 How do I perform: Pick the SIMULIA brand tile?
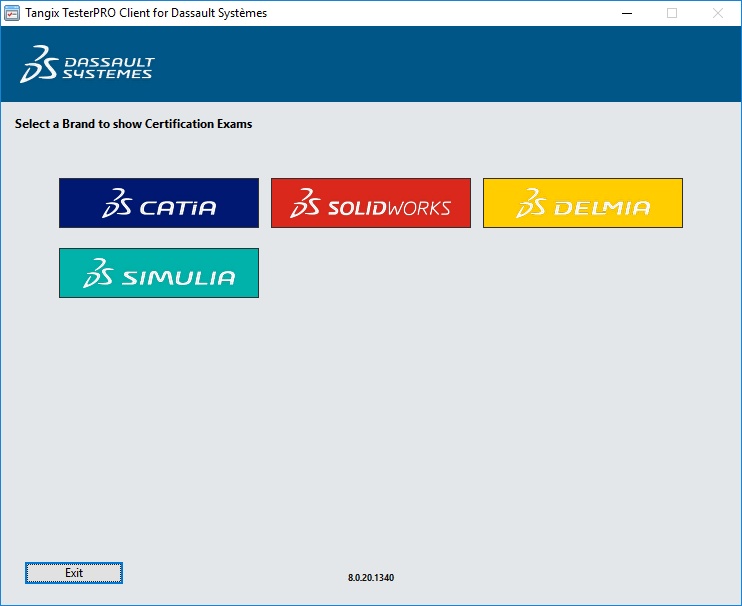(x=159, y=273)
